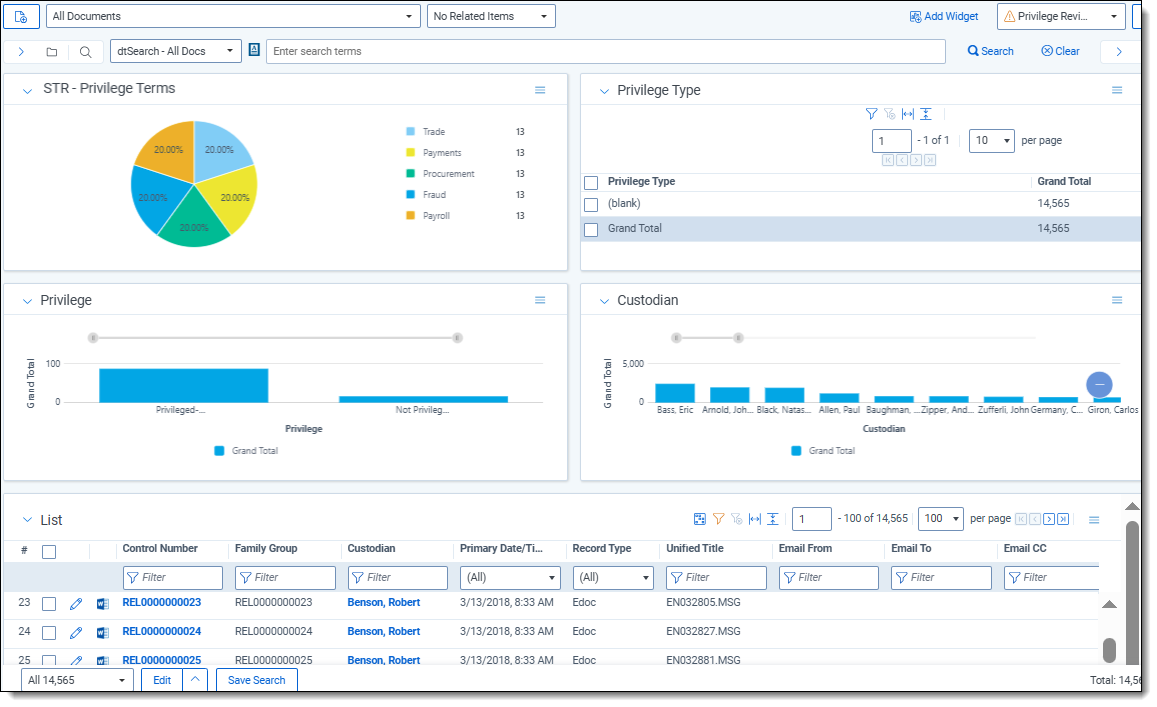The image size is (1157, 707).
Task: Check the (blank) row checkbox in Privilege Type
Action: (591, 204)
